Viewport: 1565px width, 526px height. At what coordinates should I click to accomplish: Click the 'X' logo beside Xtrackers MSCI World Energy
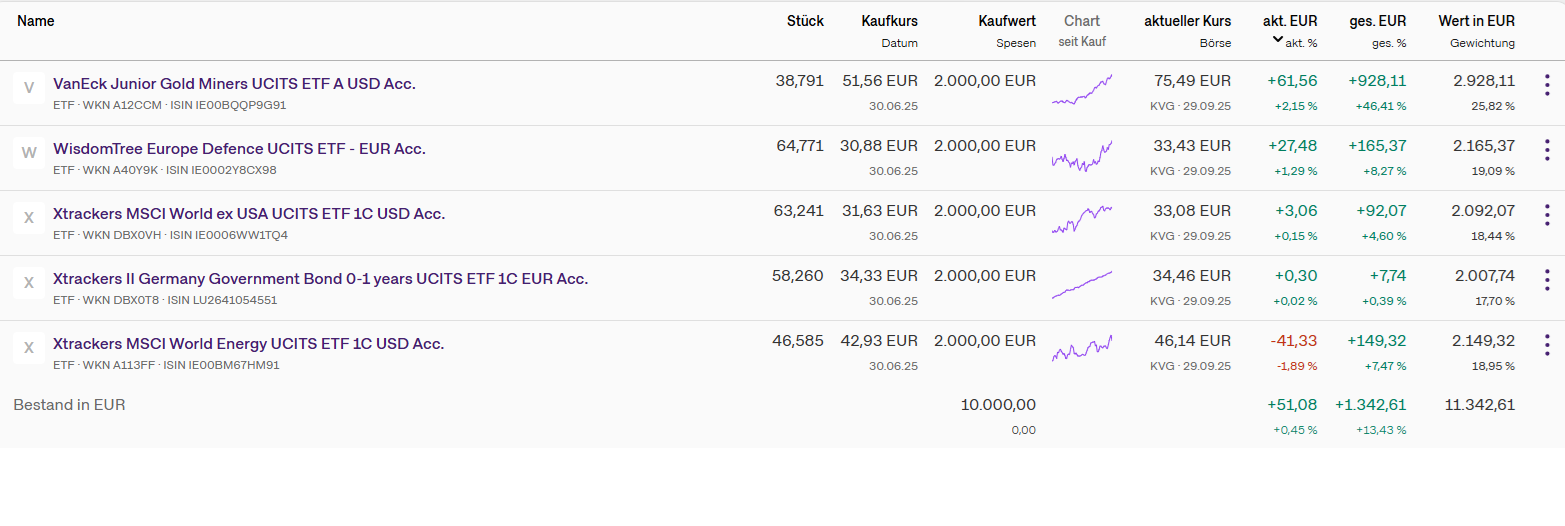(28, 348)
